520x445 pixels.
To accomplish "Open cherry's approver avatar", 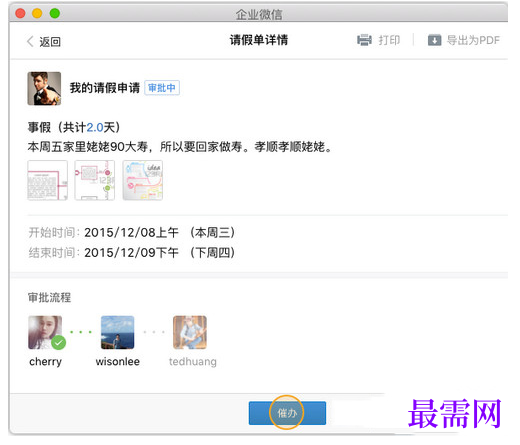I will (45, 332).
